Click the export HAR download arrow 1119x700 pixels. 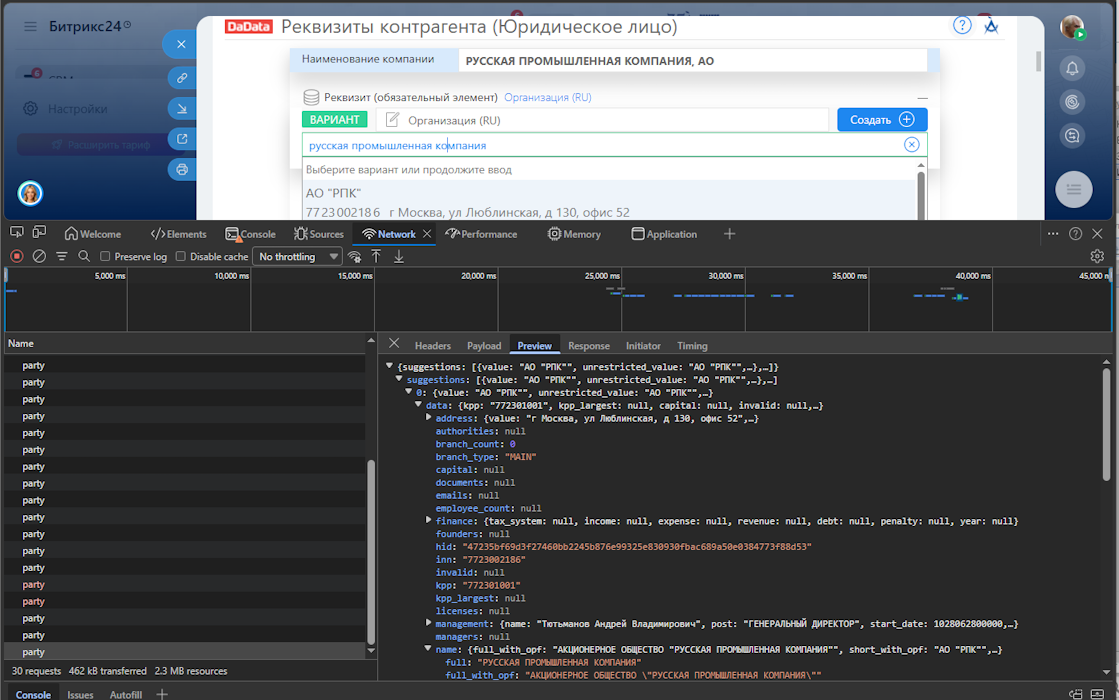coord(399,257)
